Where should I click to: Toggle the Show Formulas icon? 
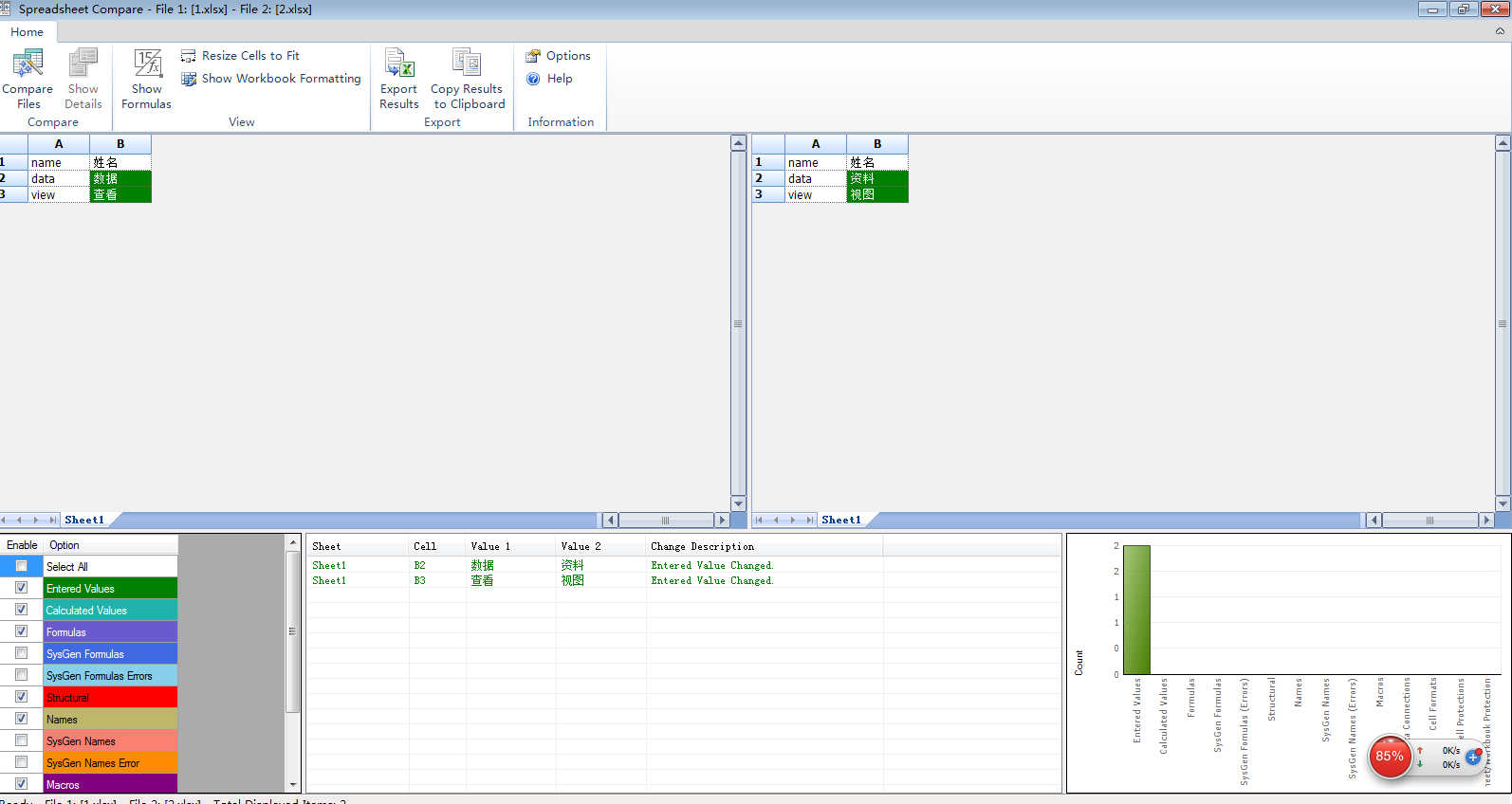click(147, 64)
